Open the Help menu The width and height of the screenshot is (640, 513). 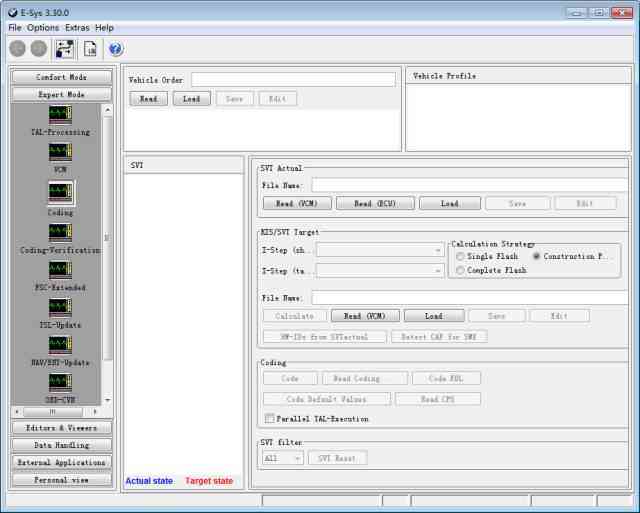pyautogui.click(x=104, y=28)
